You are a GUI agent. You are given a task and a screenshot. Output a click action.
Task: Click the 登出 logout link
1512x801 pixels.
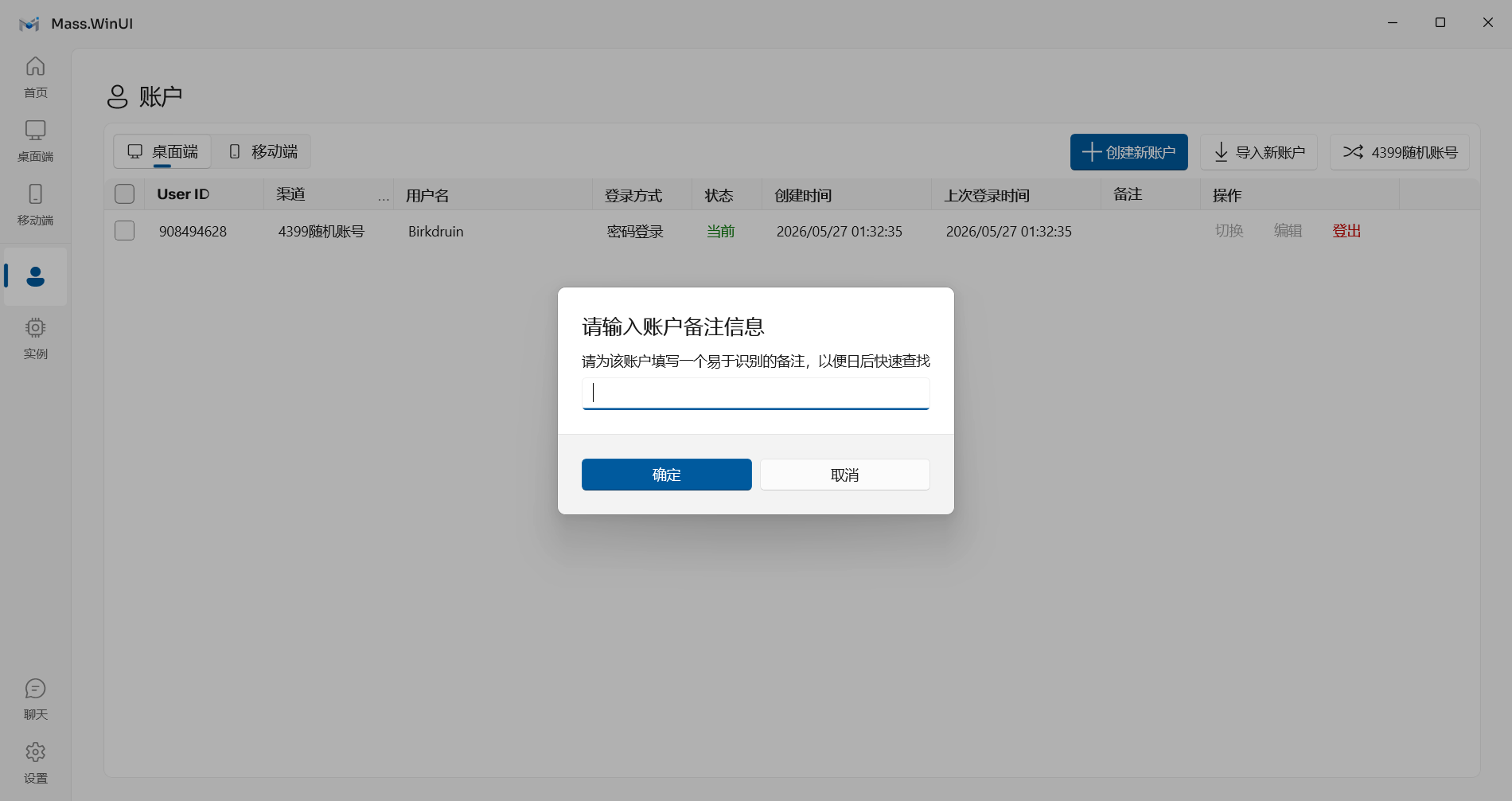point(1346,231)
